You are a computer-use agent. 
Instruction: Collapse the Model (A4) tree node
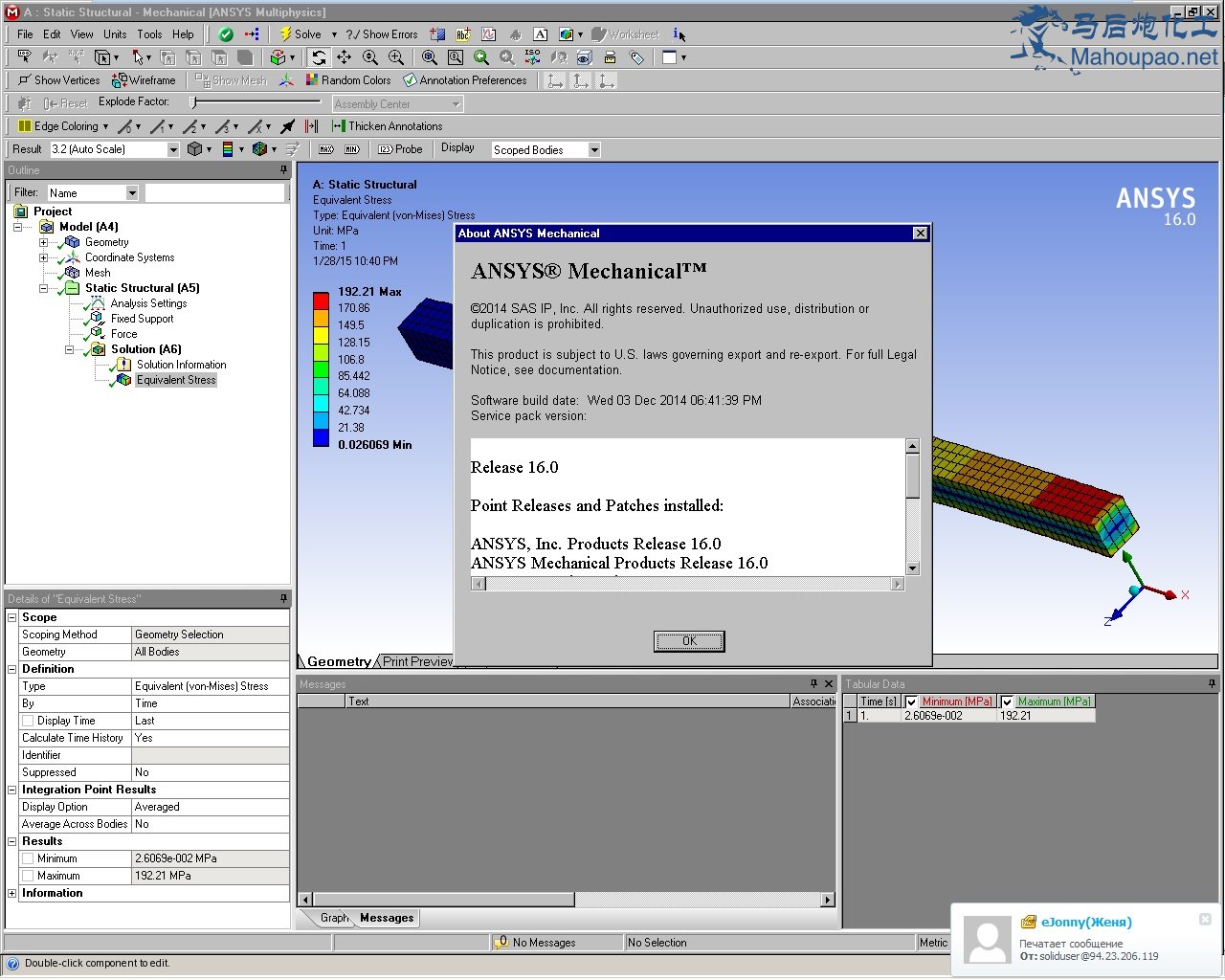coord(17,227)
